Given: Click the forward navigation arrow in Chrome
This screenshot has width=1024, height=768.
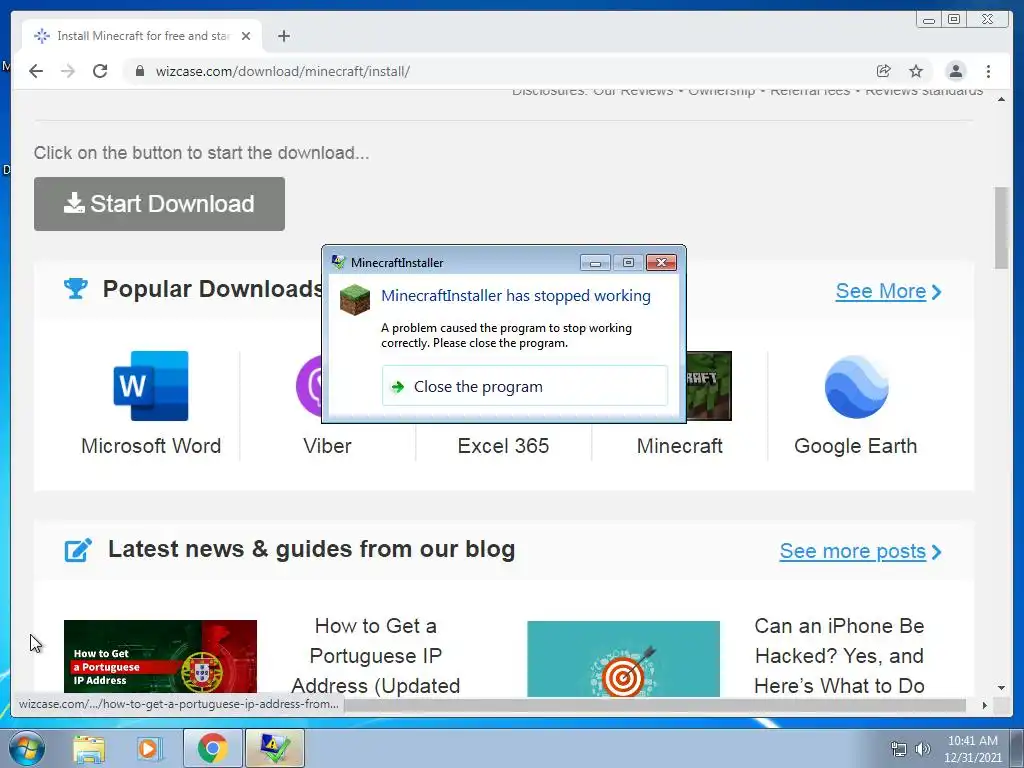Looking at the screenshot, I should (x=68, y=71).
